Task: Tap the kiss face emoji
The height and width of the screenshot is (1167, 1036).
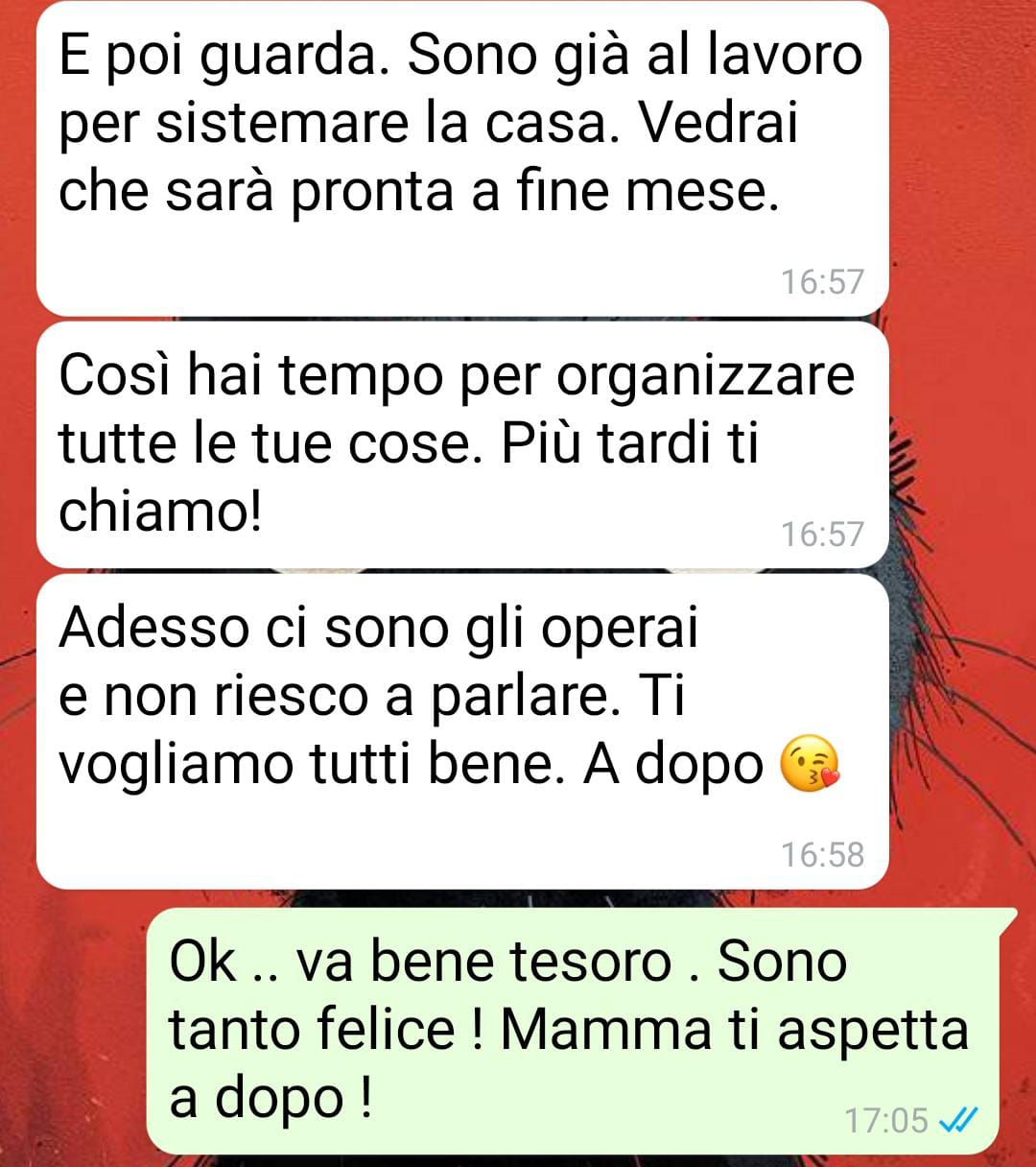Action: [810, 764]
